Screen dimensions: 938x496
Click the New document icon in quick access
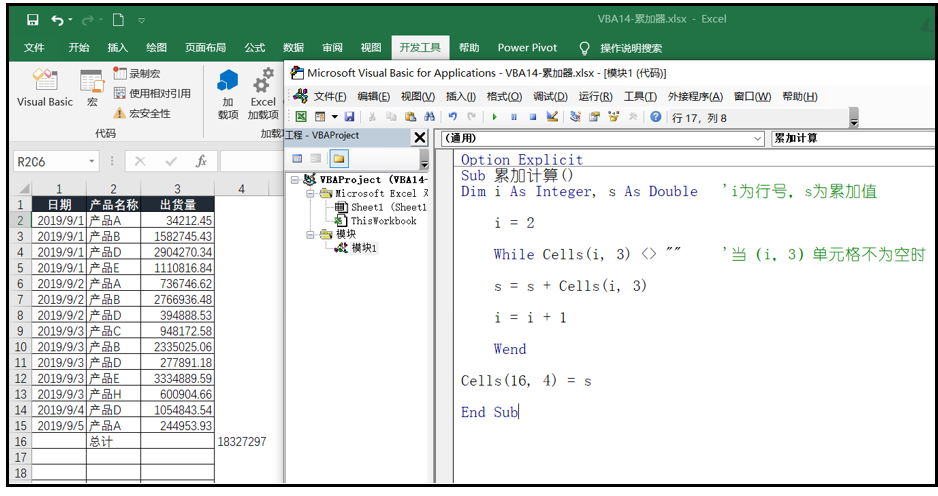[x=118, y=20]
